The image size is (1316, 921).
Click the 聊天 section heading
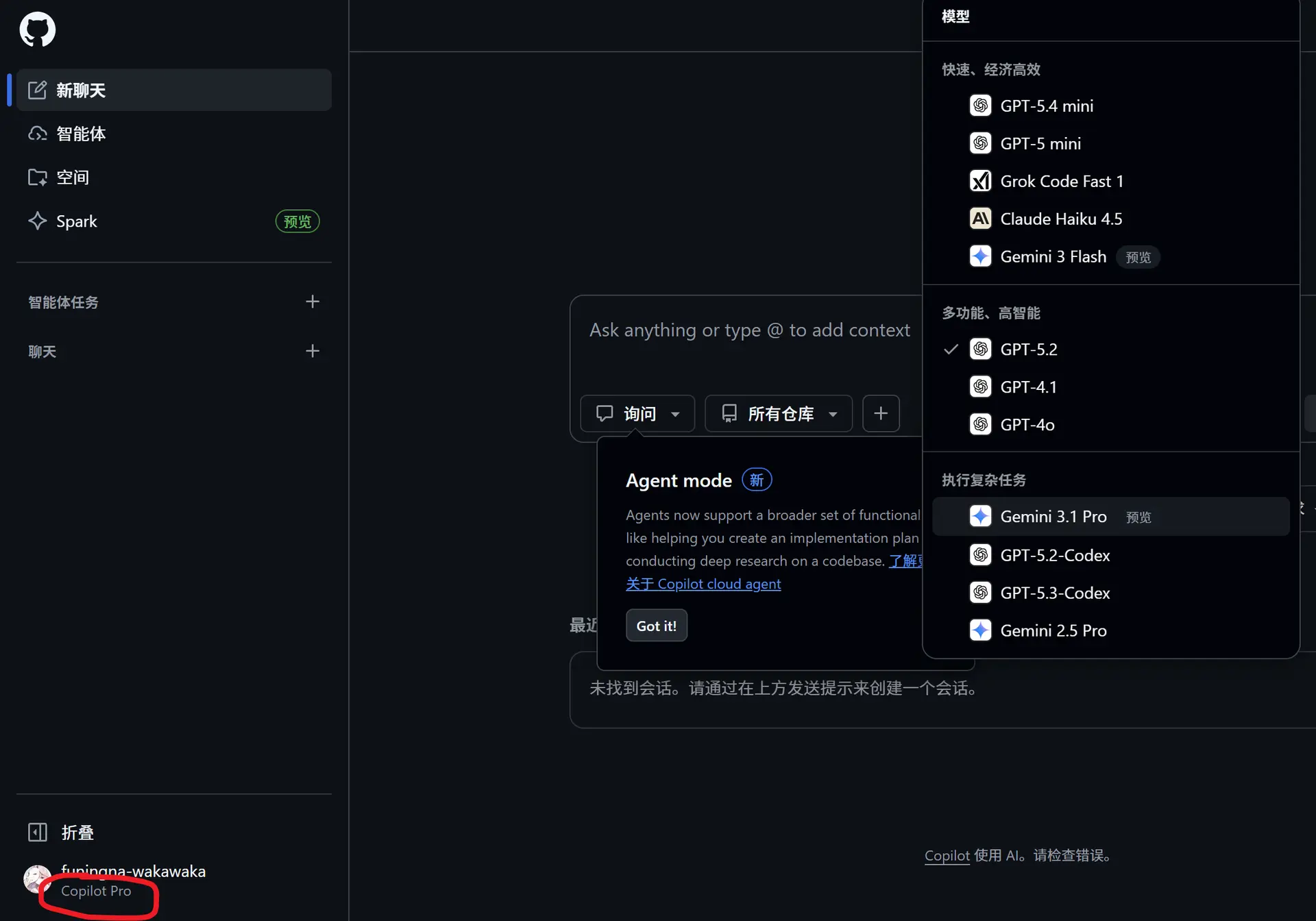tap(42, 352)
